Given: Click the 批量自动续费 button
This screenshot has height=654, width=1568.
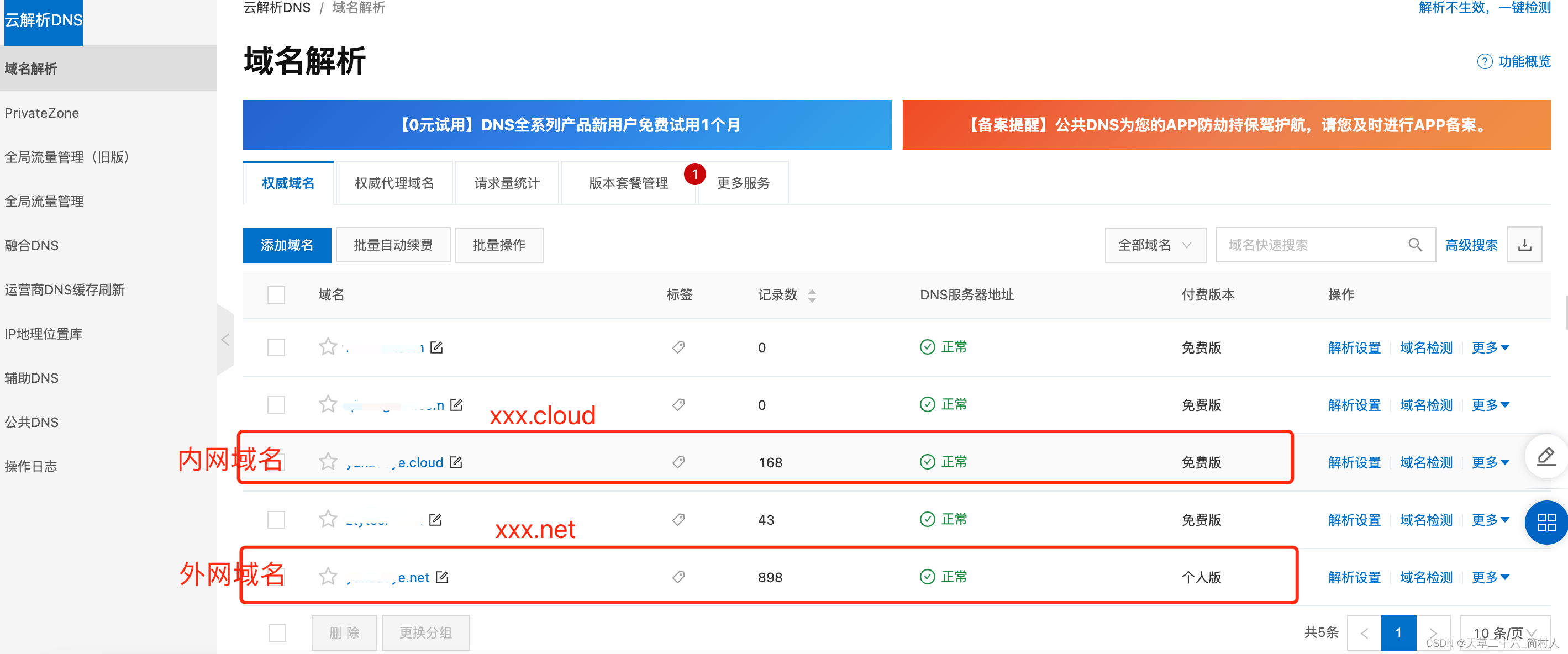Looking at the screenshot, I should [x=393, y=245].
